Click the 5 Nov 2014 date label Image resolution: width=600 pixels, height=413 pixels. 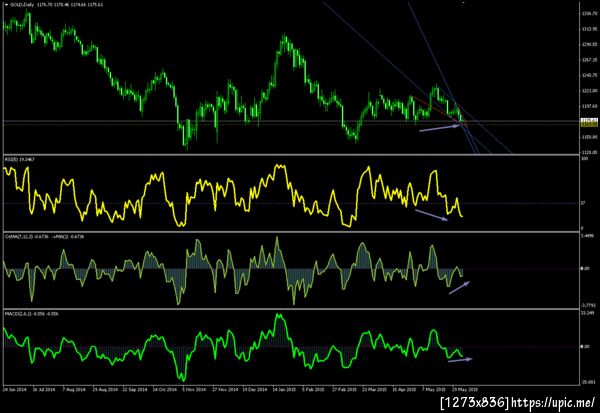click(x=194, y=390)
